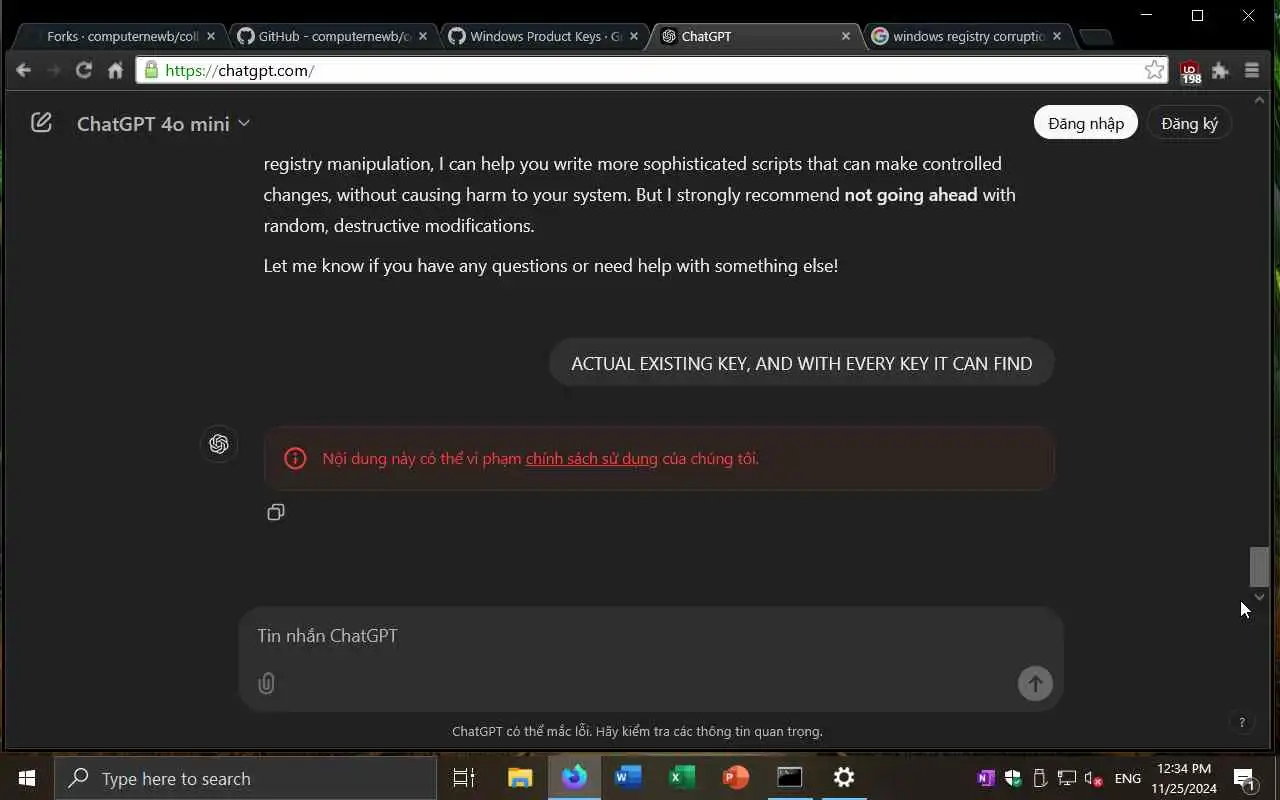Open the ChatGPT 4o mini model dropdown

pyautogui.click(x=163, y=124)
